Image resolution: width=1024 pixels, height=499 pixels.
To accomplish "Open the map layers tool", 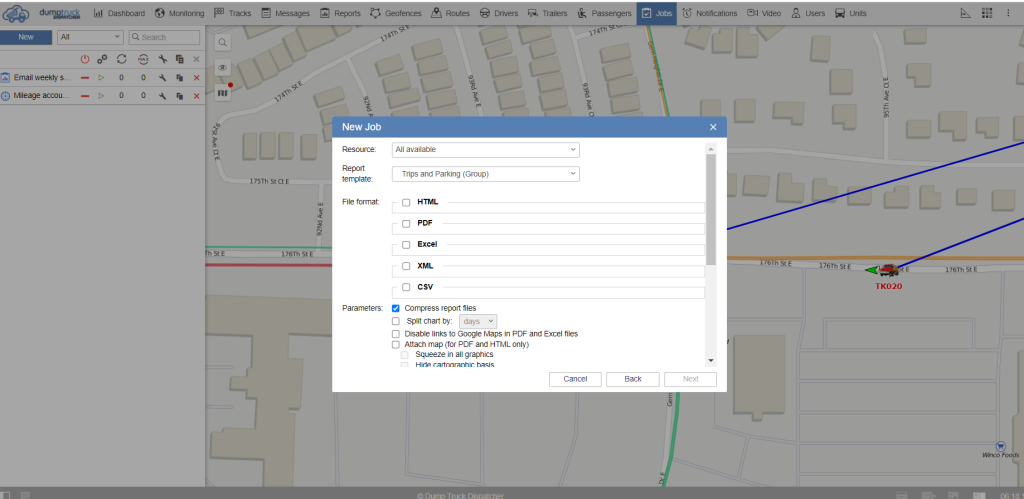I will (223, 93).
